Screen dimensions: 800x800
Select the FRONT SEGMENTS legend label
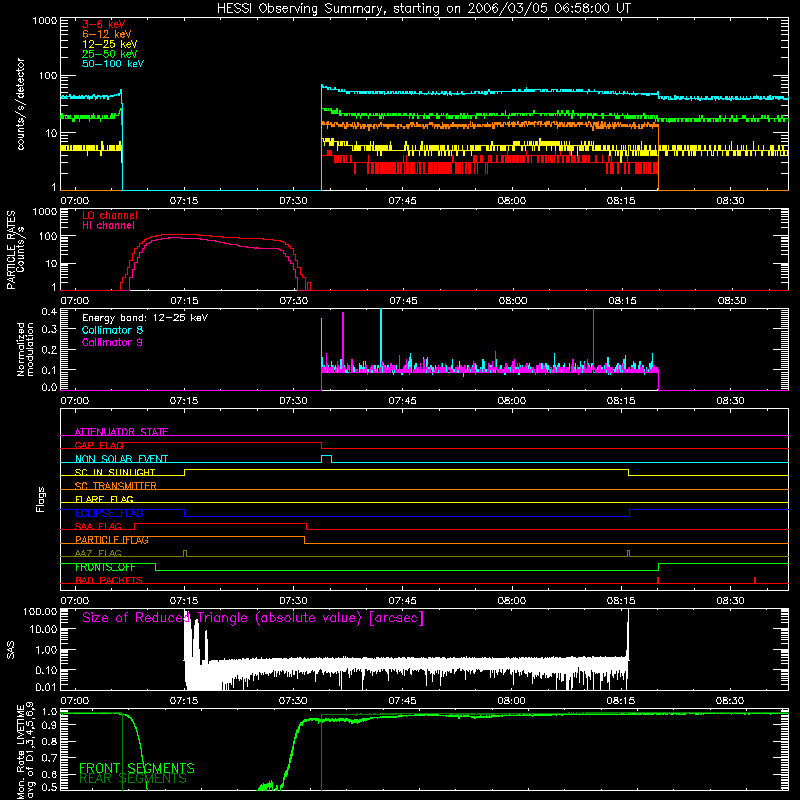coord(137,768)
